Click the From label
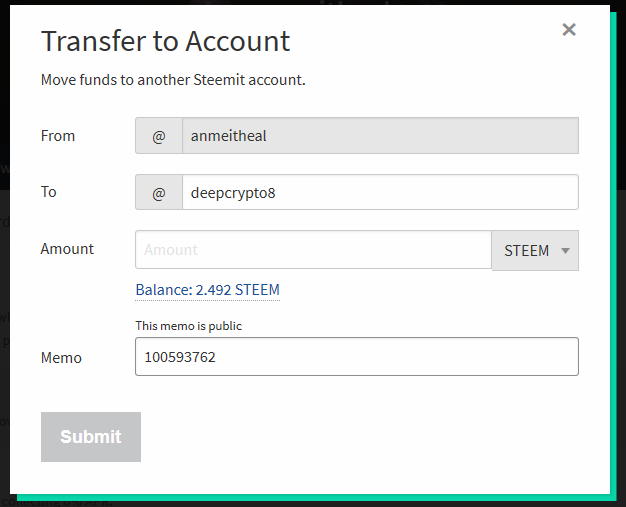 (x=58, y=136)
